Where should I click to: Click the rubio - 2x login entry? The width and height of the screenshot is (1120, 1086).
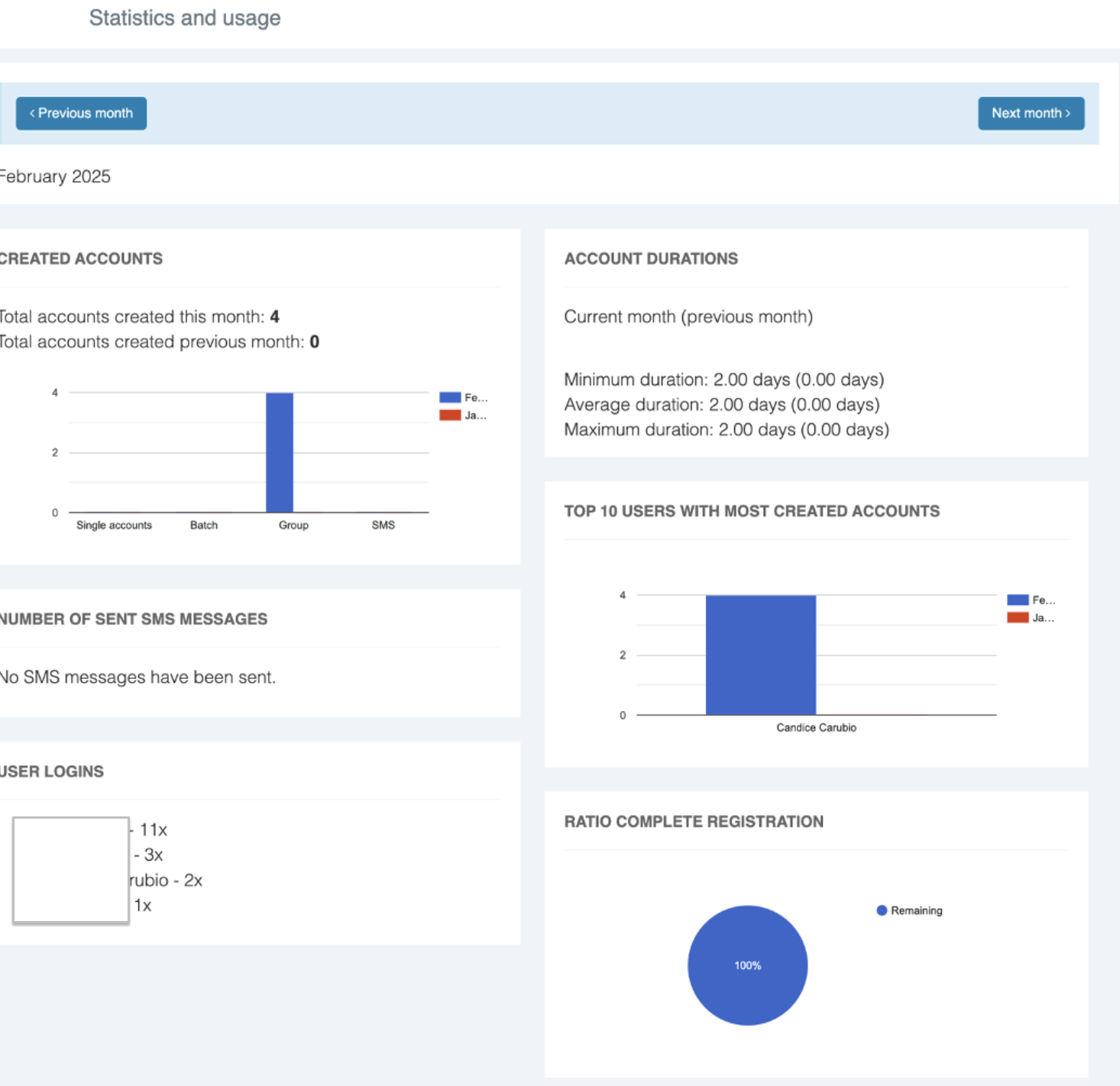pos(166,881)
